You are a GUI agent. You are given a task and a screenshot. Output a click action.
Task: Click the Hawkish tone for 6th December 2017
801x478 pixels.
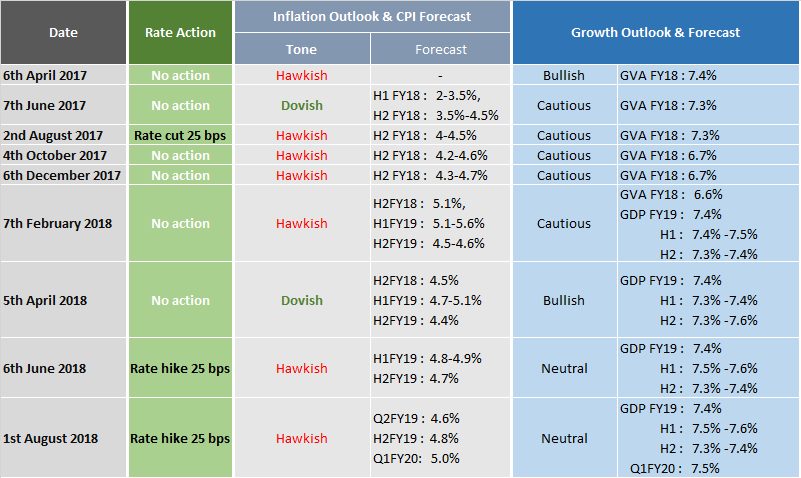click(x=302, y=175)
